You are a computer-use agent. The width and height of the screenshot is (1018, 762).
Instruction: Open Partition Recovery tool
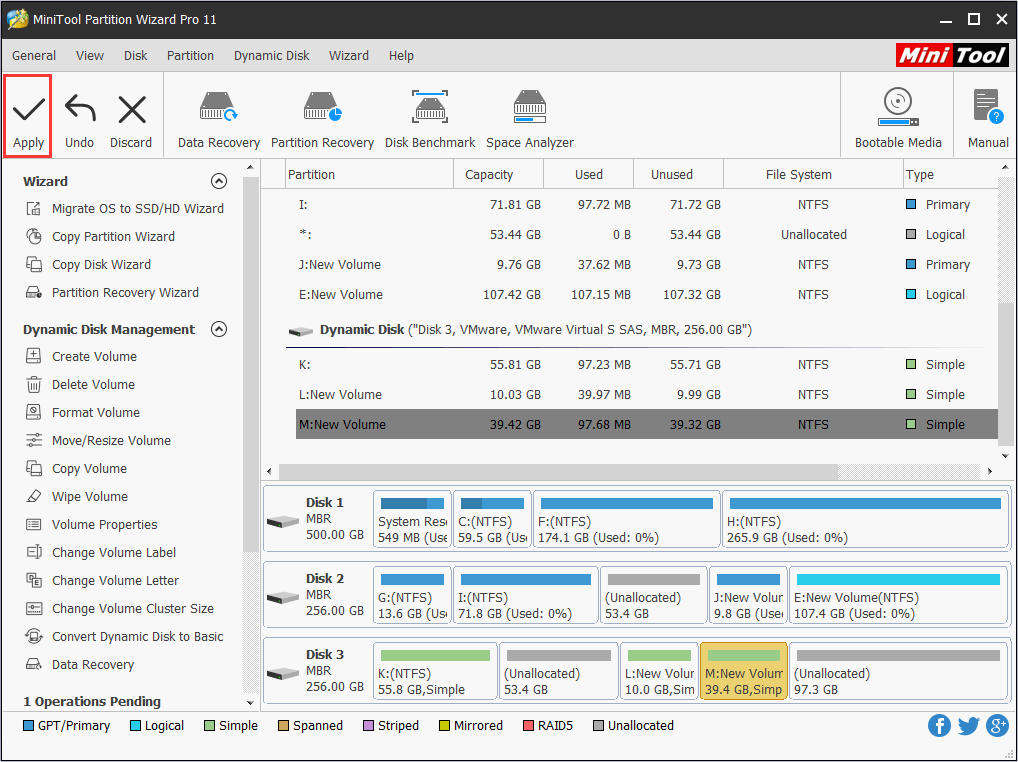pos(323,121)
